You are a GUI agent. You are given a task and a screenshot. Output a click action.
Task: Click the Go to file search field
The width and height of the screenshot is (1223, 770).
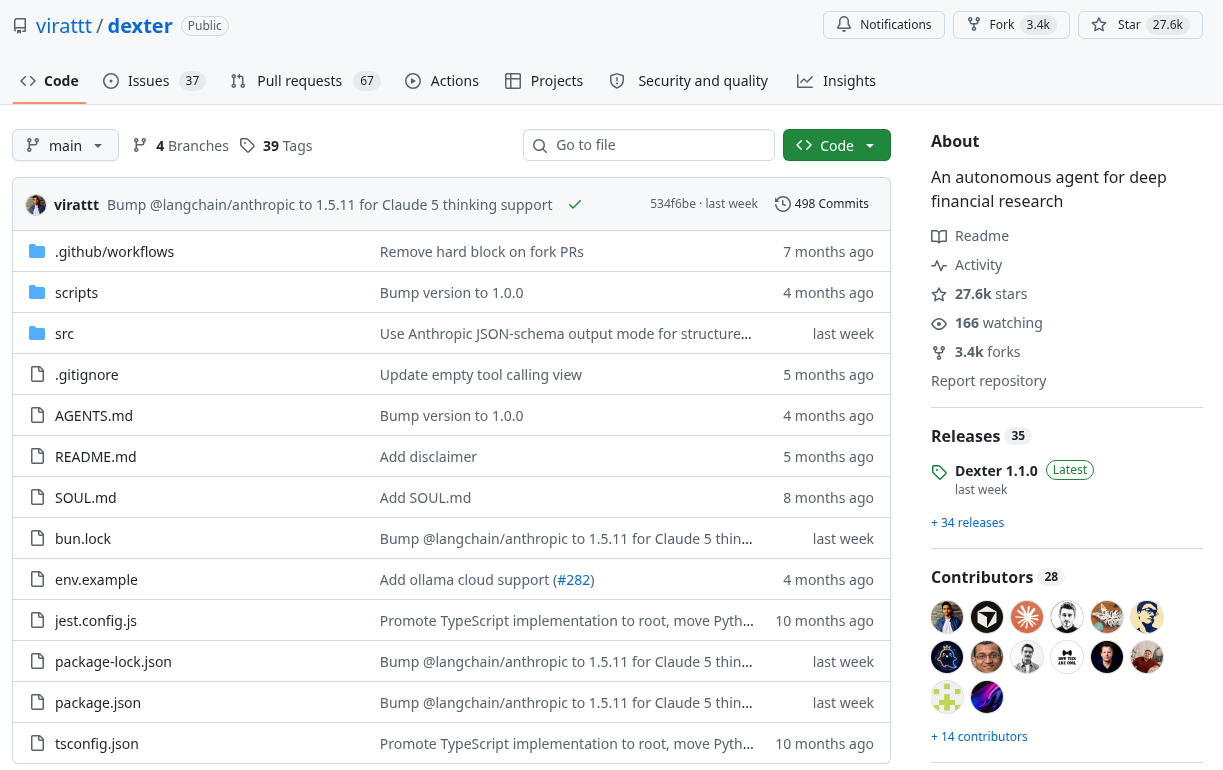click(x=649, y=145)
